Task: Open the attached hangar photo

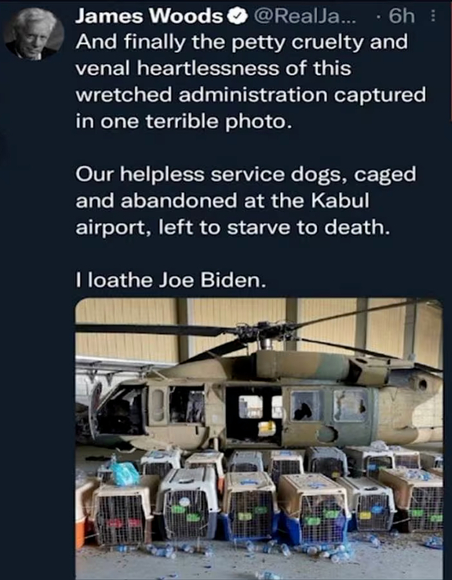Action: (259, 439)
